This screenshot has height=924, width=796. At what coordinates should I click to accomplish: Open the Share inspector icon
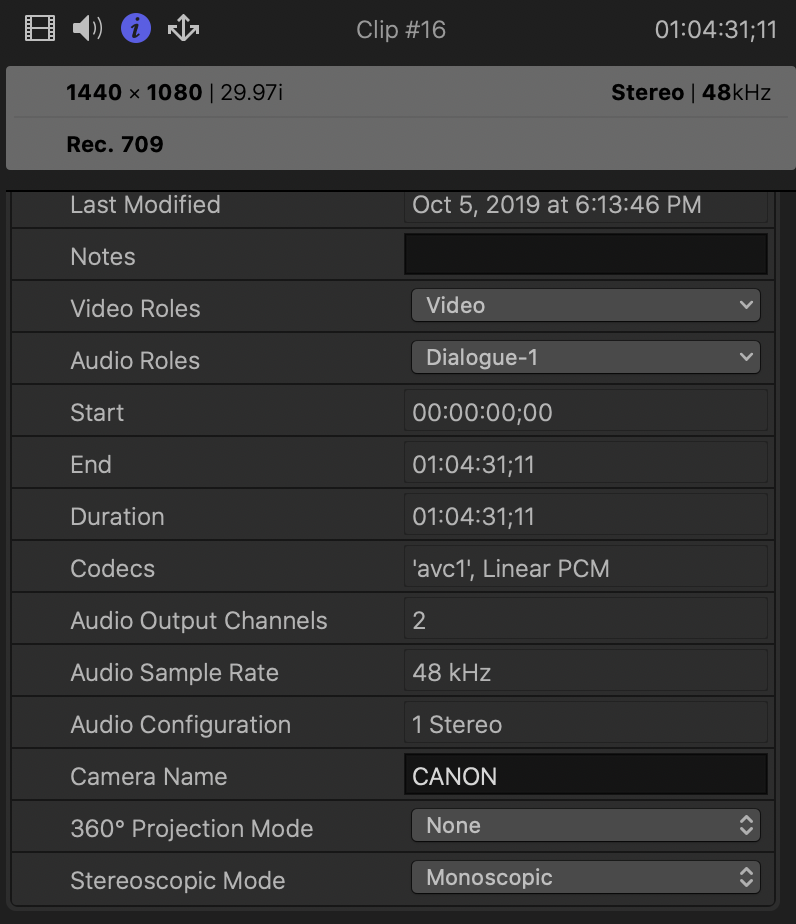[183, 29]
